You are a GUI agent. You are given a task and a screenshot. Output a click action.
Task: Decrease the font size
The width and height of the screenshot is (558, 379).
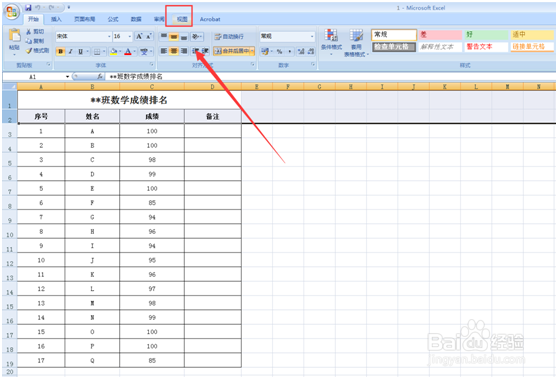click(x=149, y=36)
